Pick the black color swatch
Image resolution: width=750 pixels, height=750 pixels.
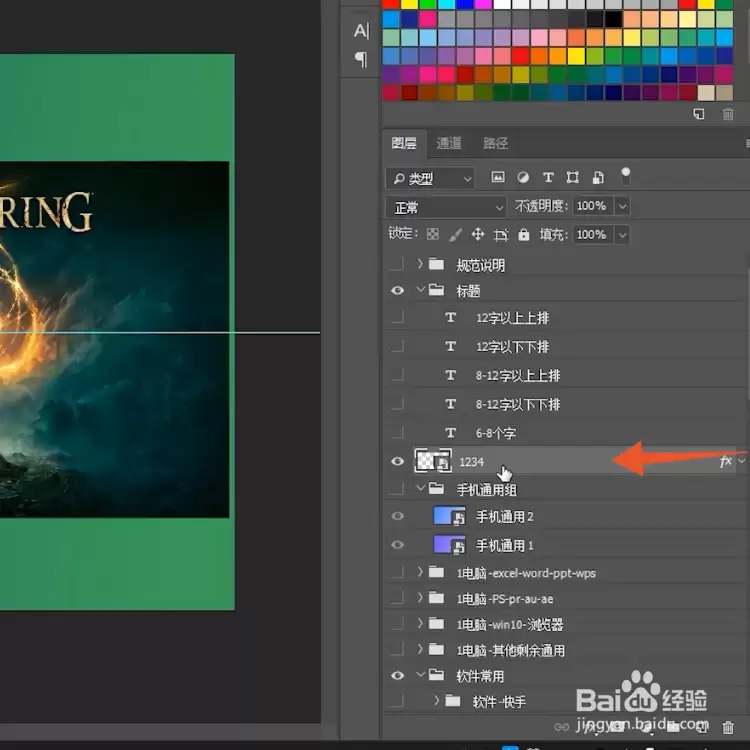tap(614, 20)
